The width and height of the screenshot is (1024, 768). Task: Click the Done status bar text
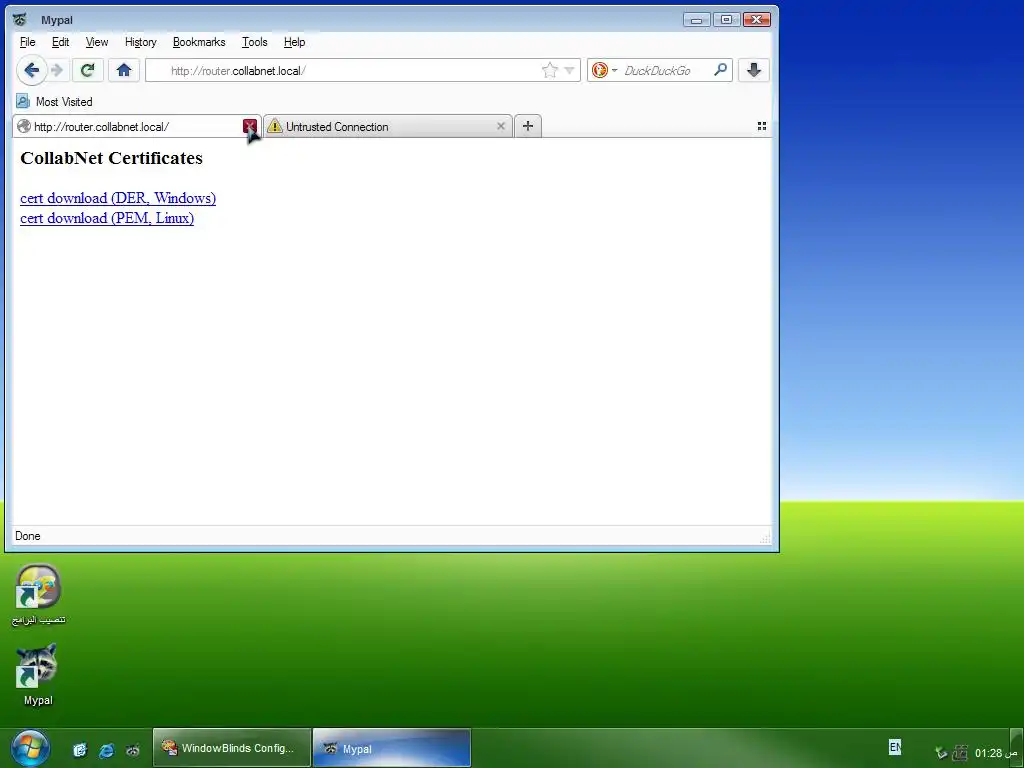[x=27, y=536]
